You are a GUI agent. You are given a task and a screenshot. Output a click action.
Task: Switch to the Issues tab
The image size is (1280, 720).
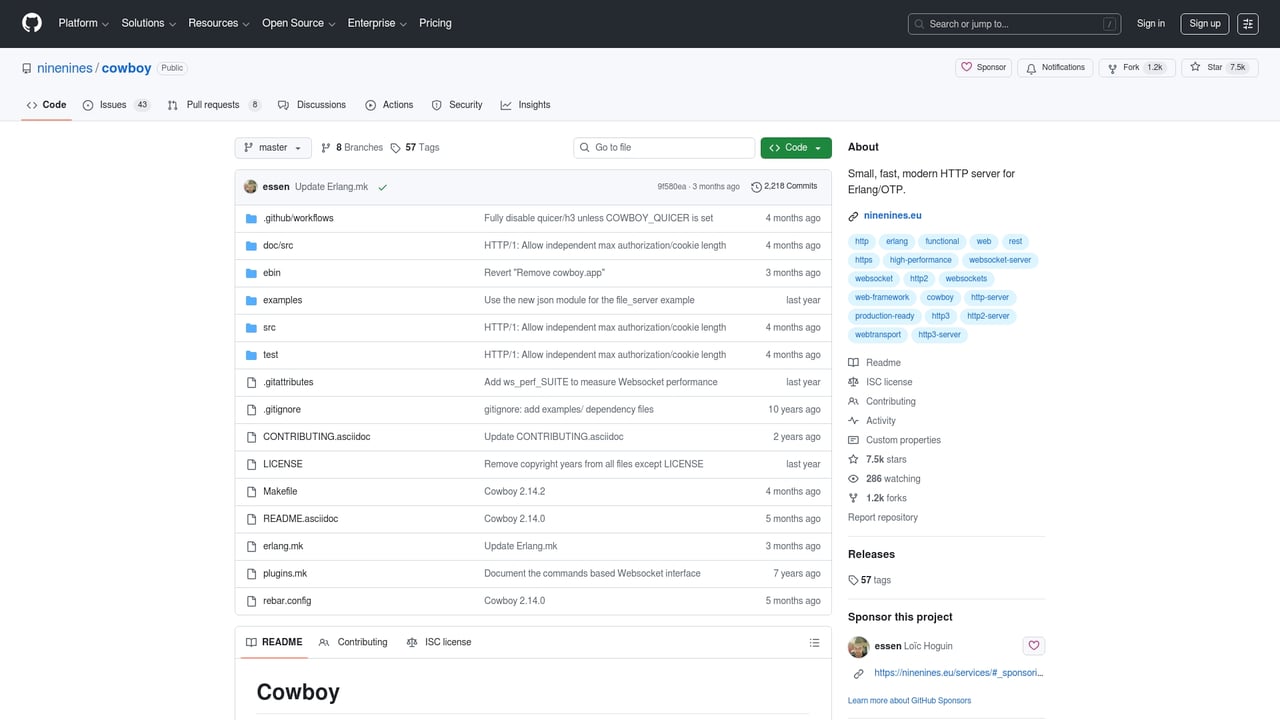[113, 104]
